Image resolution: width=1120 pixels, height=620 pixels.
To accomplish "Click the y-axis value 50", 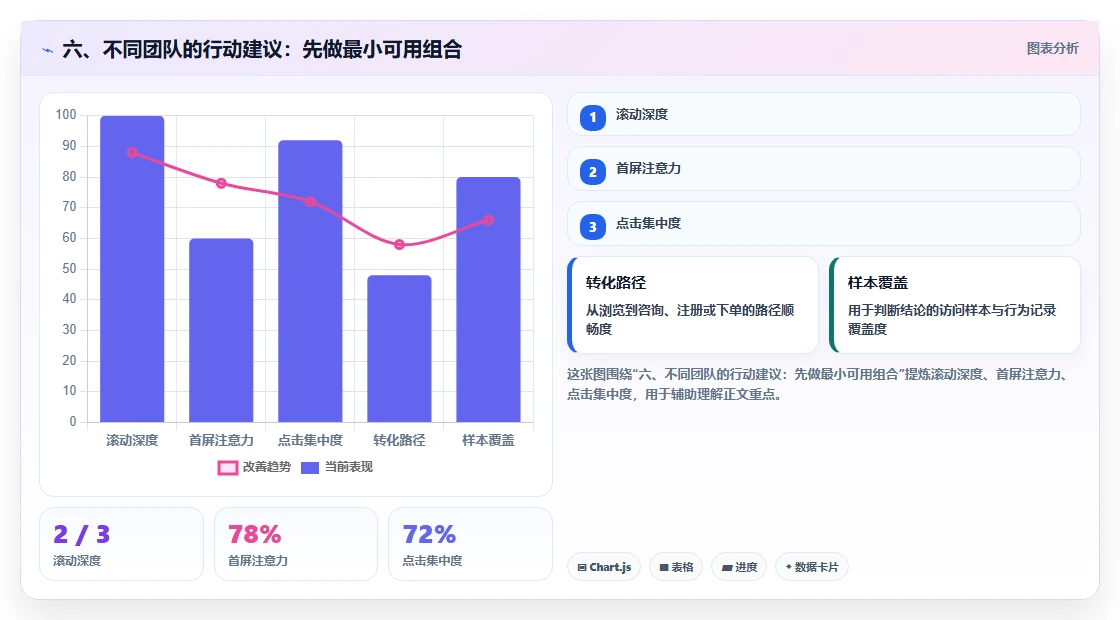I will coord(69,269).
